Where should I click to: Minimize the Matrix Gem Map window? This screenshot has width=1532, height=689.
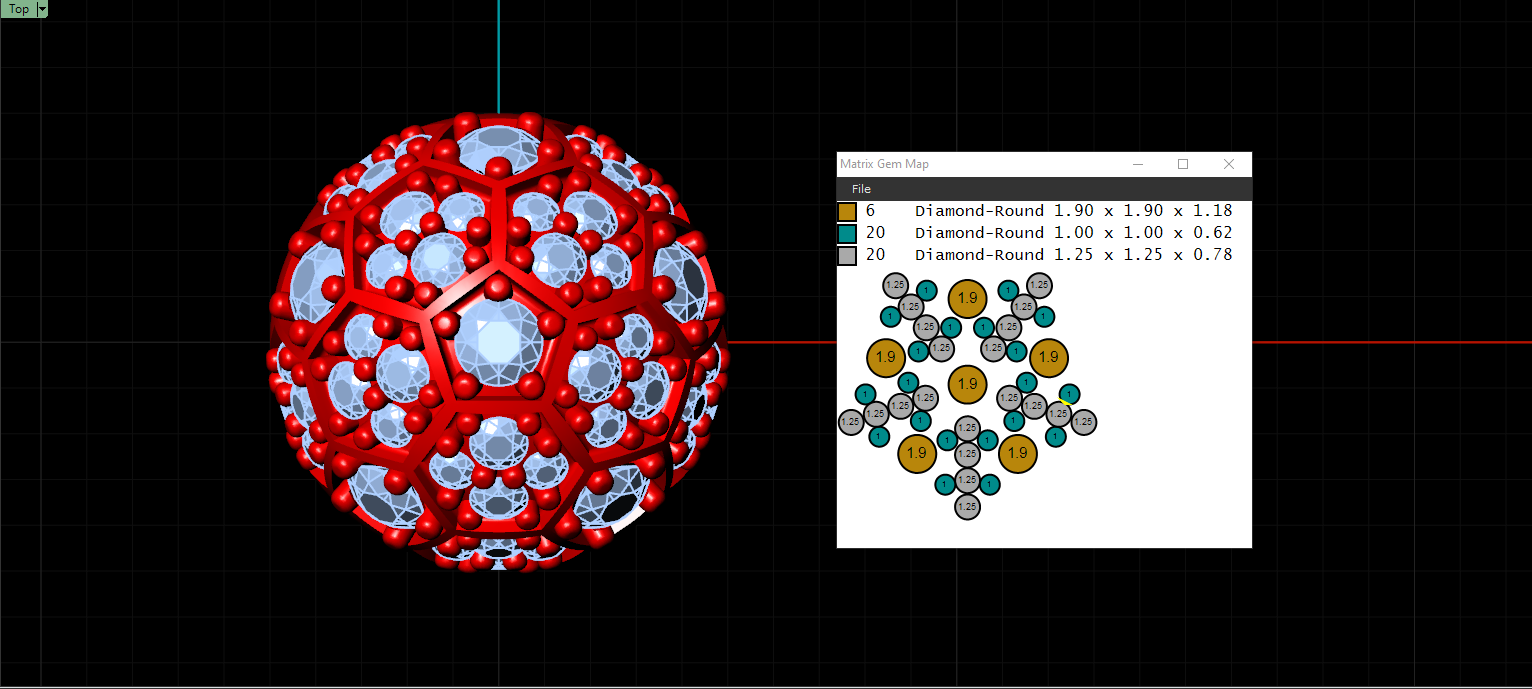tap(1137, 164)
